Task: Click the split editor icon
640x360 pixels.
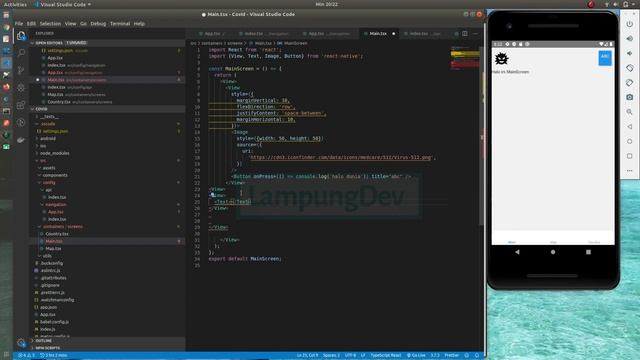Action: click(x=465, y=33)
